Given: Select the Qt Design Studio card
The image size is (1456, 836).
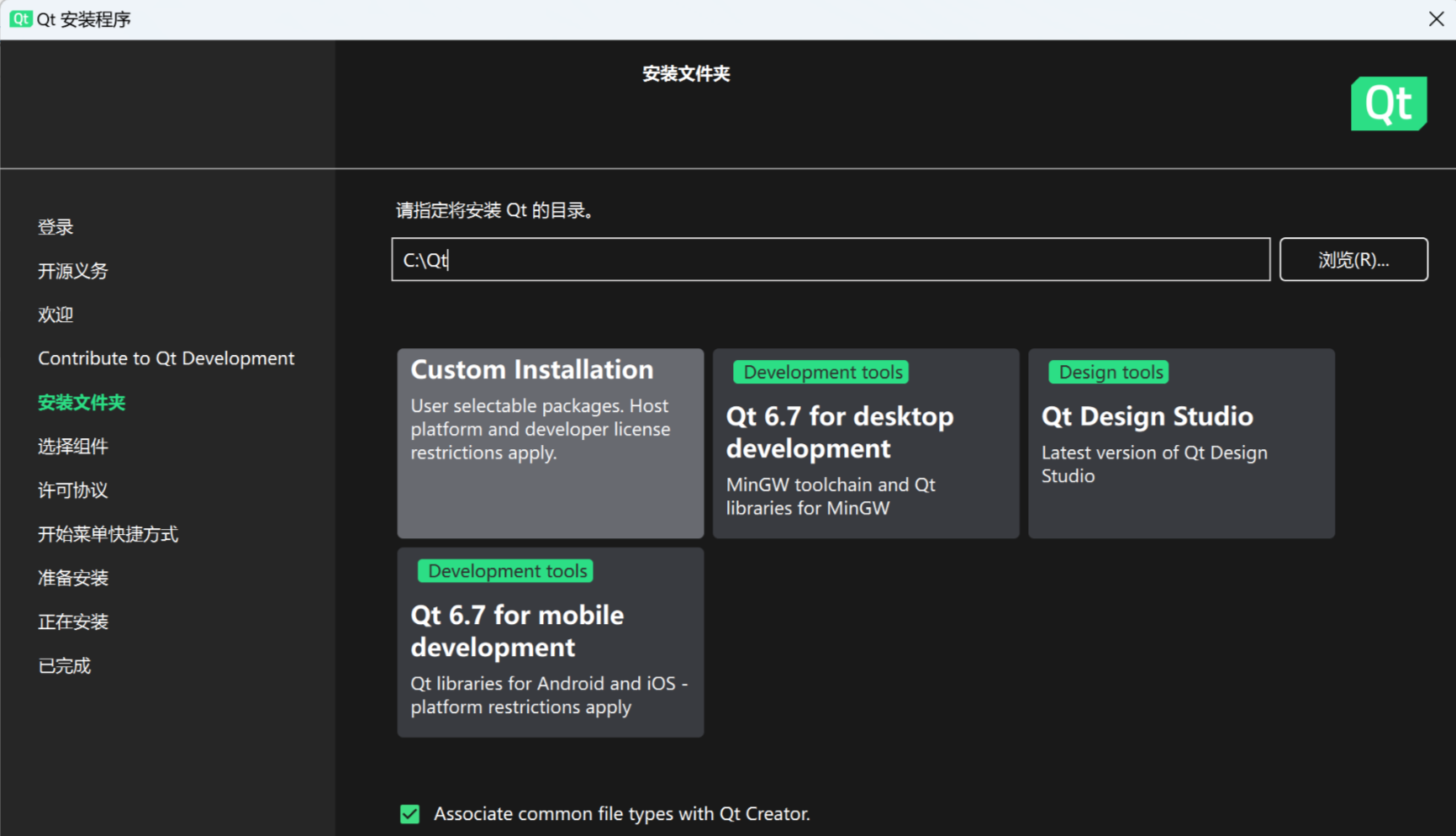Looking at the screenshot, I should (1181, 443).
